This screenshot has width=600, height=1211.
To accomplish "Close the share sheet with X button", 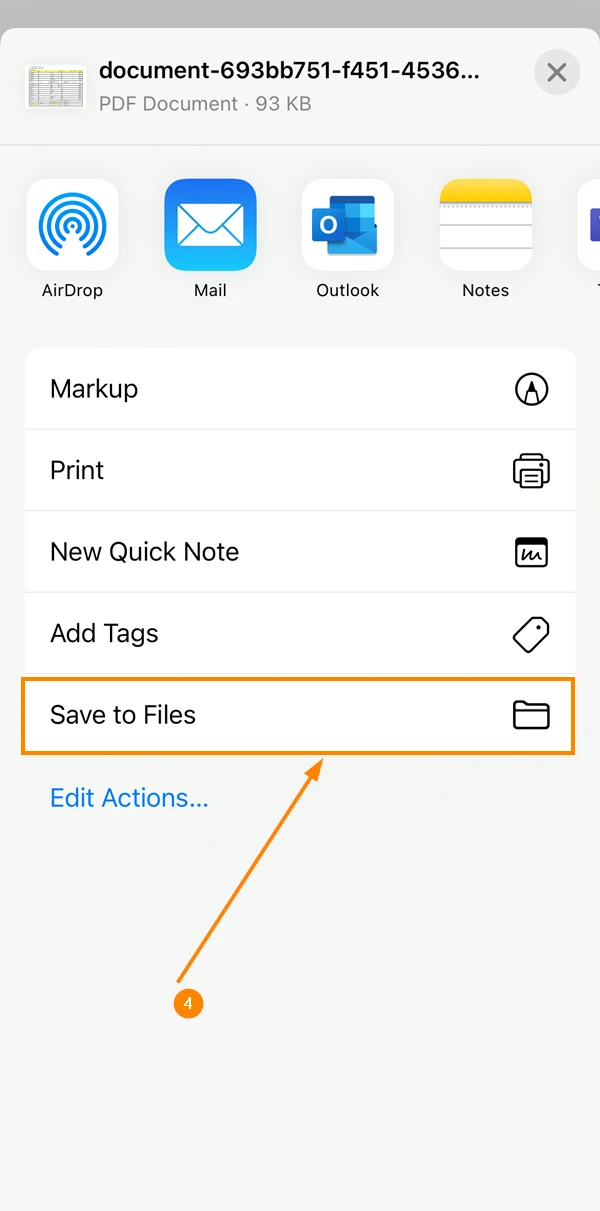I will point(557,73).
